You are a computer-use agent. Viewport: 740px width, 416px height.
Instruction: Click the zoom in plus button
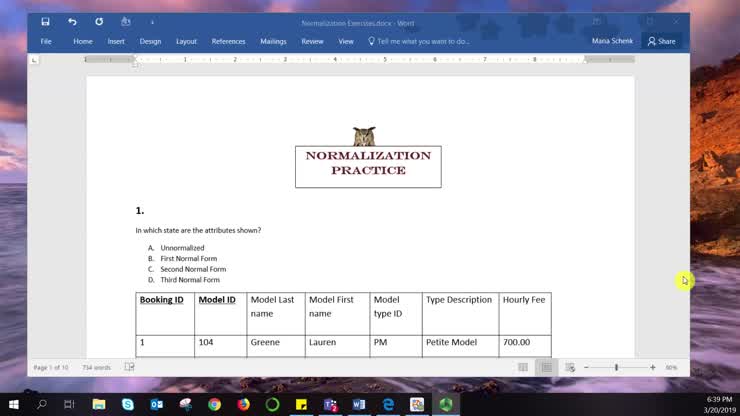tap(653, 367)
